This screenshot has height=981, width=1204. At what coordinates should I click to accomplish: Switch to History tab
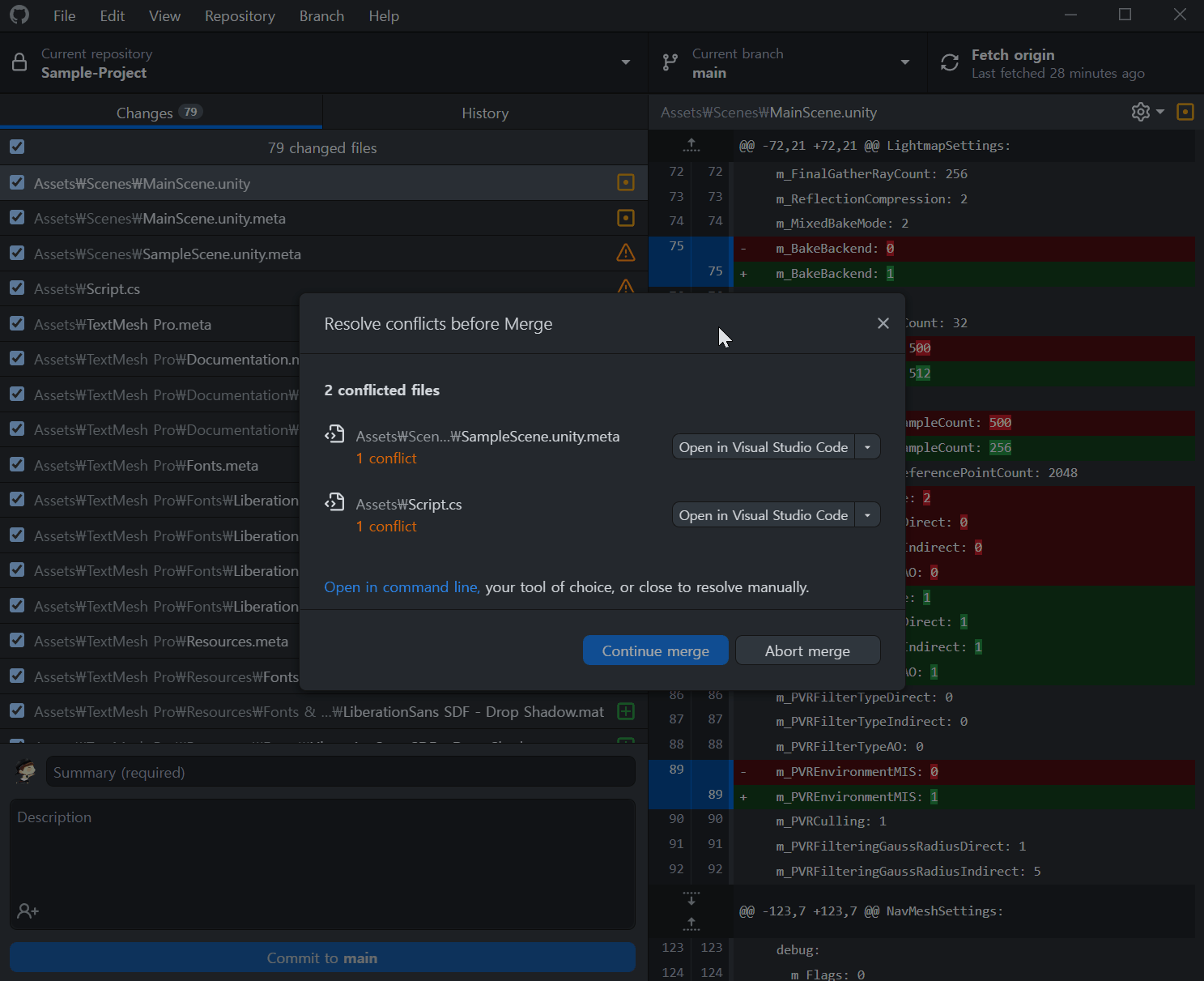pyautogui.click(x=485, y=113)
